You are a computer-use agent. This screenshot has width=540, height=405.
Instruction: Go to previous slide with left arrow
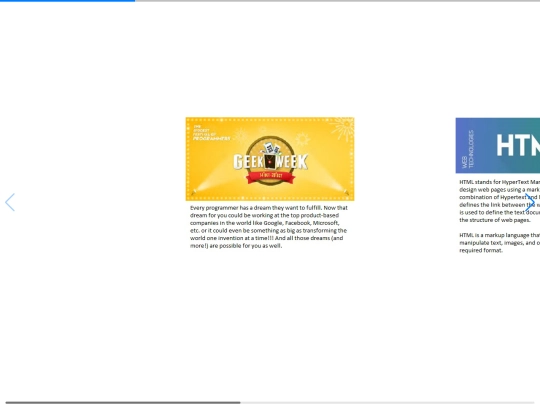(x=10, y=202)
